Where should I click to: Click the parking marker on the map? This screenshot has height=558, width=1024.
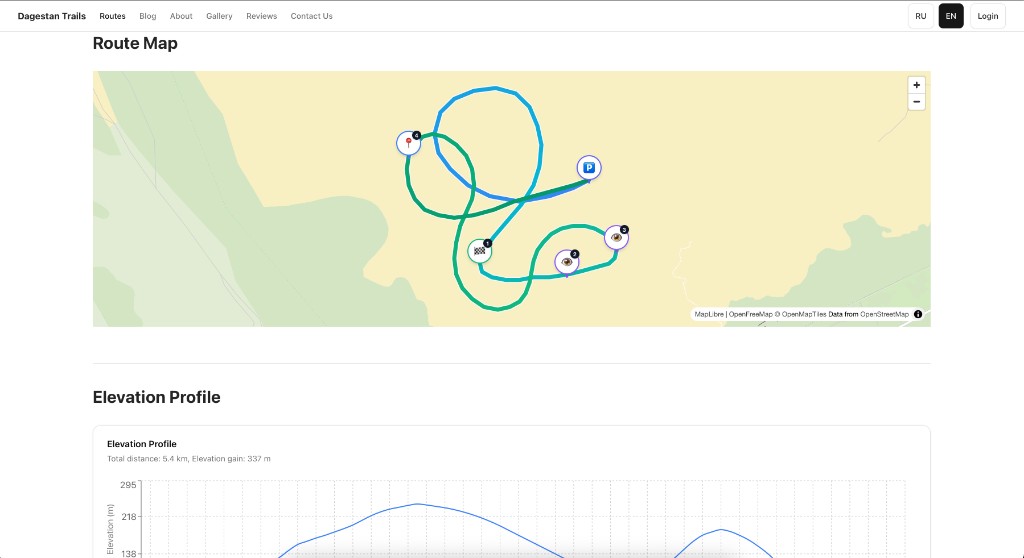click(x=589, y=168)
